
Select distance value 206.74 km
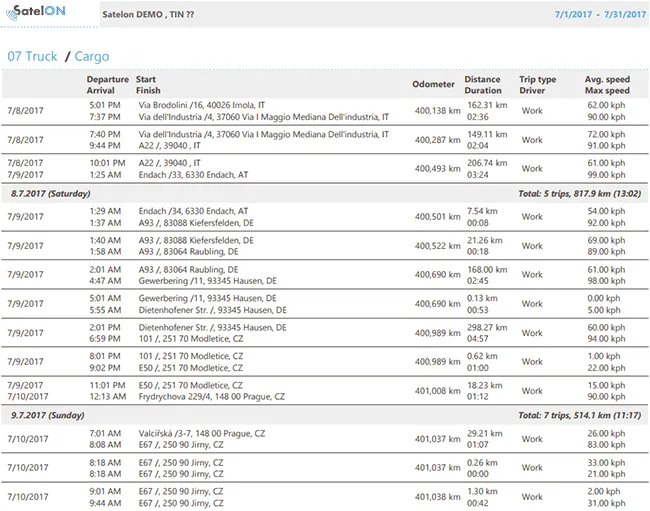487,163
